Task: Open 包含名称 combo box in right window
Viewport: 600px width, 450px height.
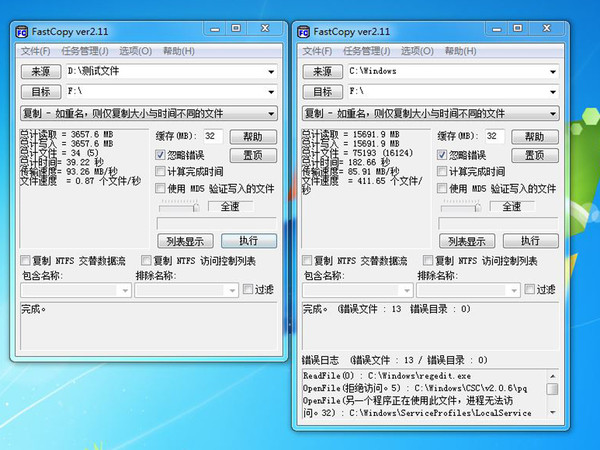Action: (x=357, y=290)
